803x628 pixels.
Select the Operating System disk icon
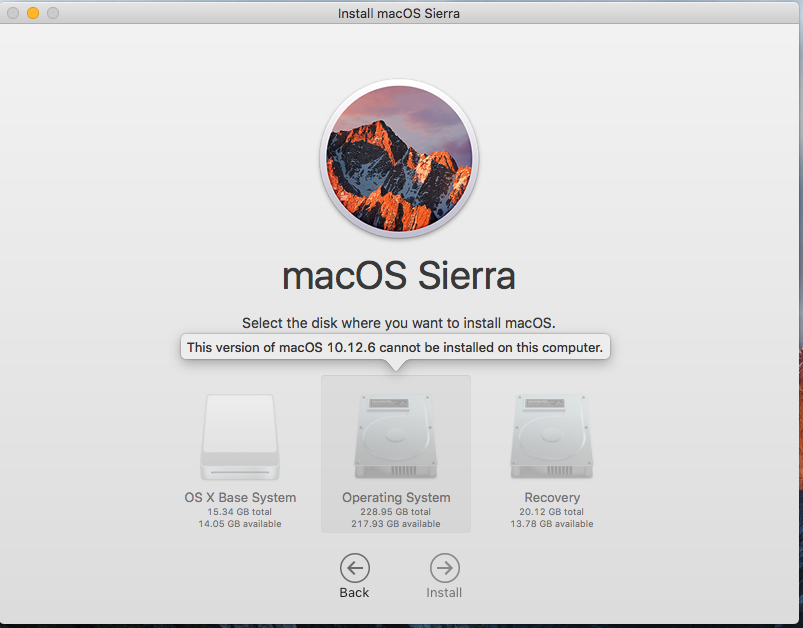click(x=395, y=436)
